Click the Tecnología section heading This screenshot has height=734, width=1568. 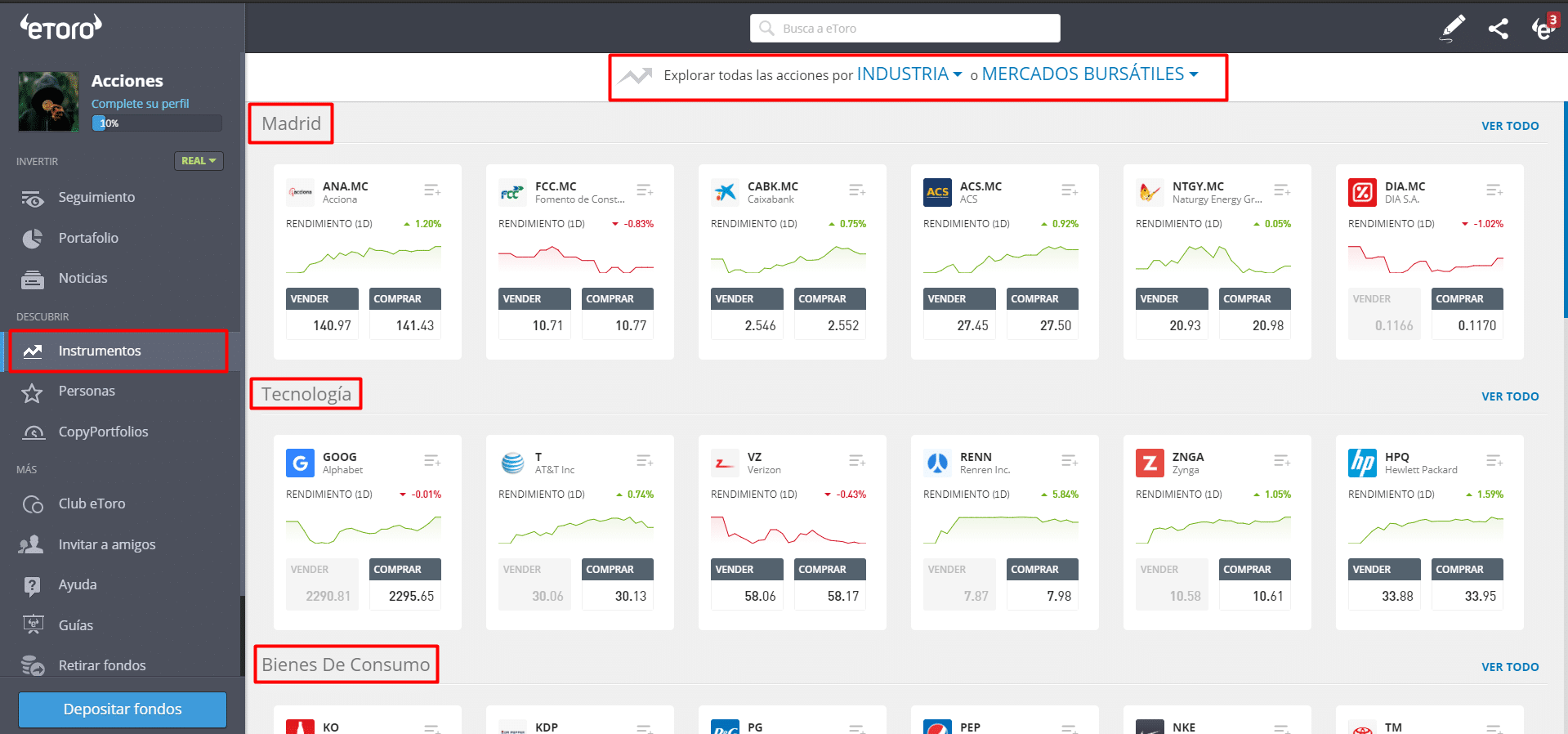(x=306, y=394)
